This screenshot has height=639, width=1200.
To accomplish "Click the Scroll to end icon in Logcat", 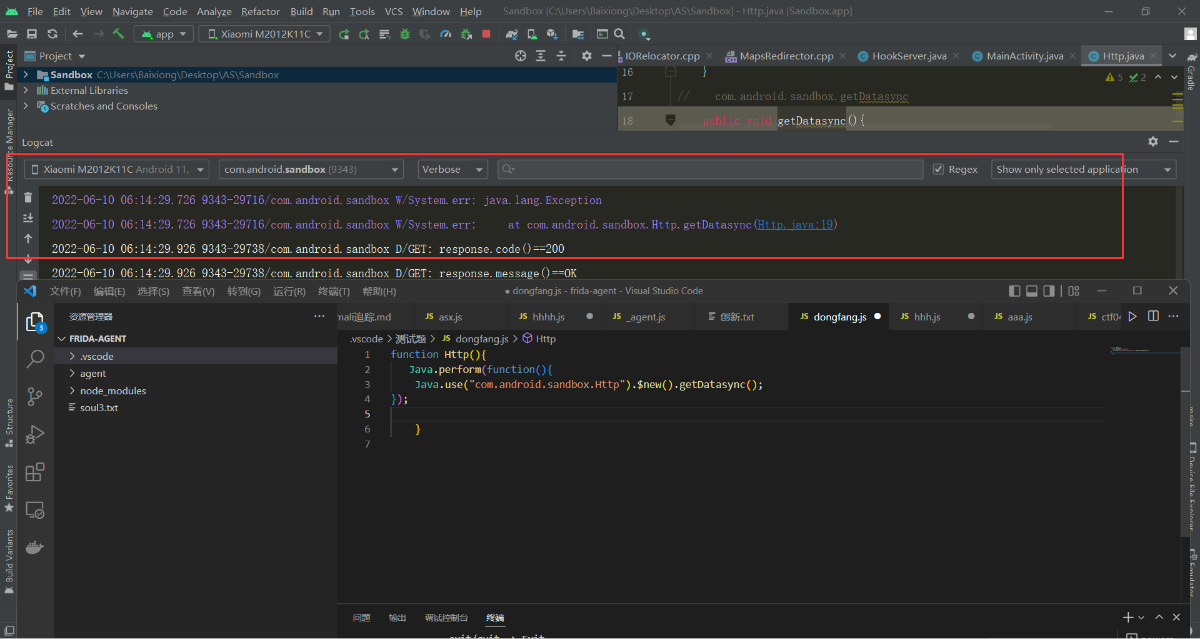I will [28, 218].
